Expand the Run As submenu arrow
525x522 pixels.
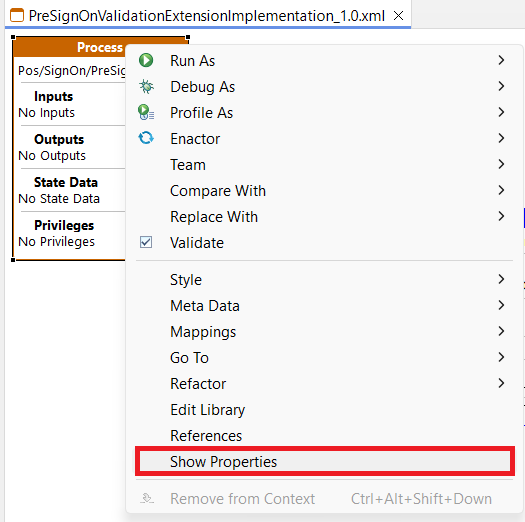(501, 60)
